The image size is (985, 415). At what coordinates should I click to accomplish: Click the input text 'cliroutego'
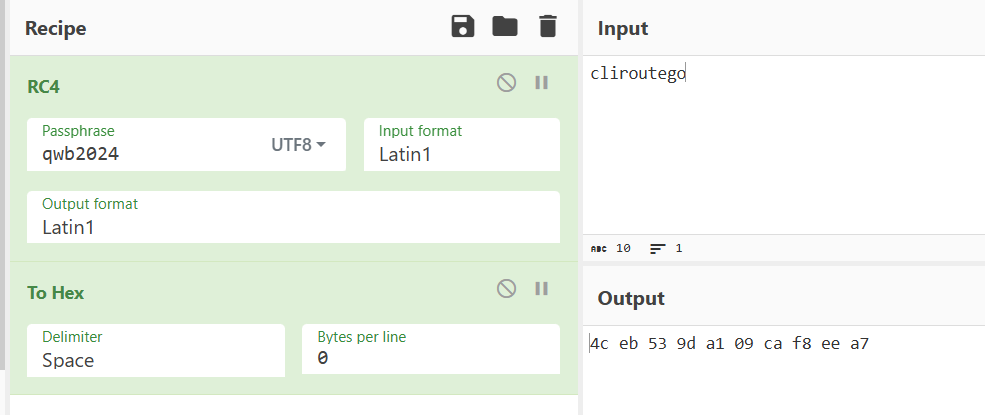[x=638, y=73]
